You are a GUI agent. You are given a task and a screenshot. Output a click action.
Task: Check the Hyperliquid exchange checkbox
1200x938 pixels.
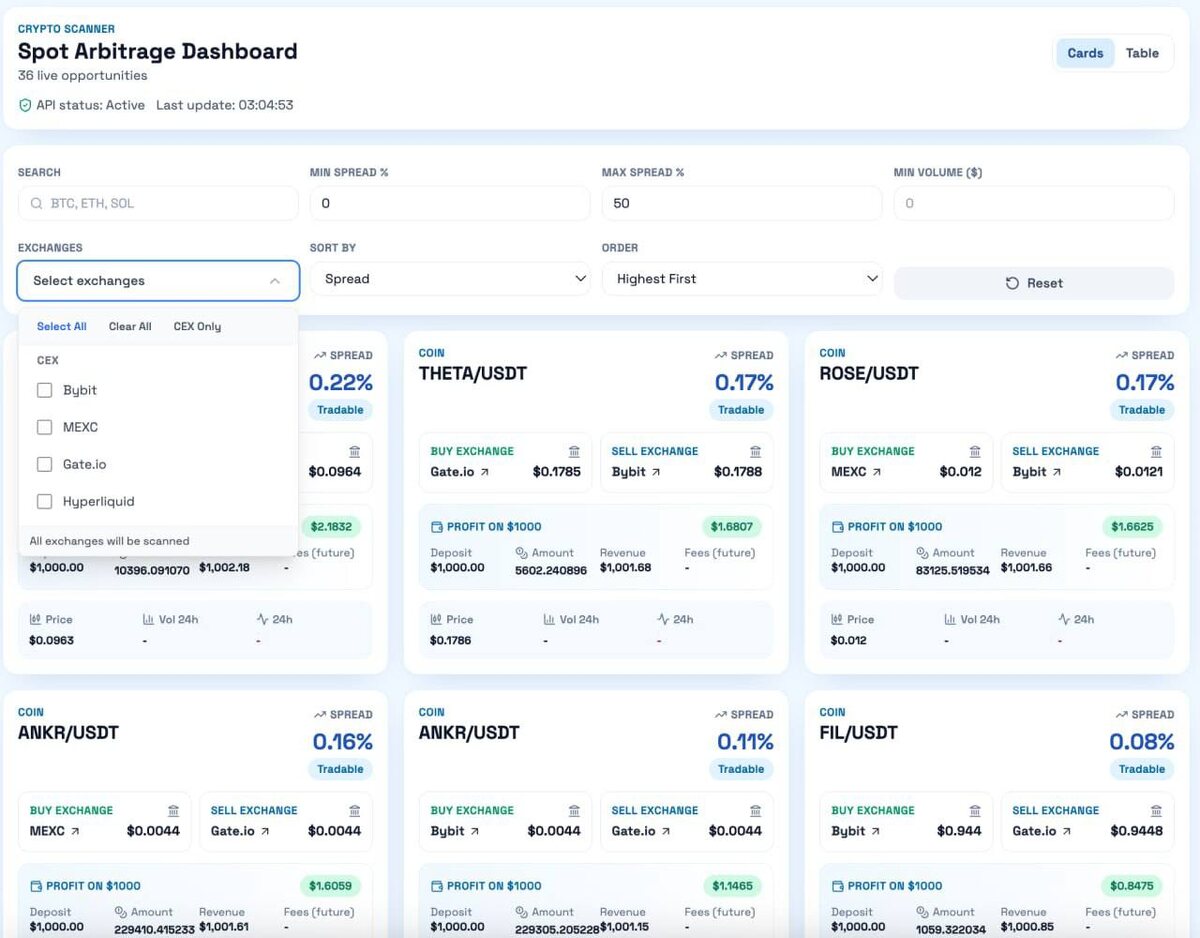(44, 501)
